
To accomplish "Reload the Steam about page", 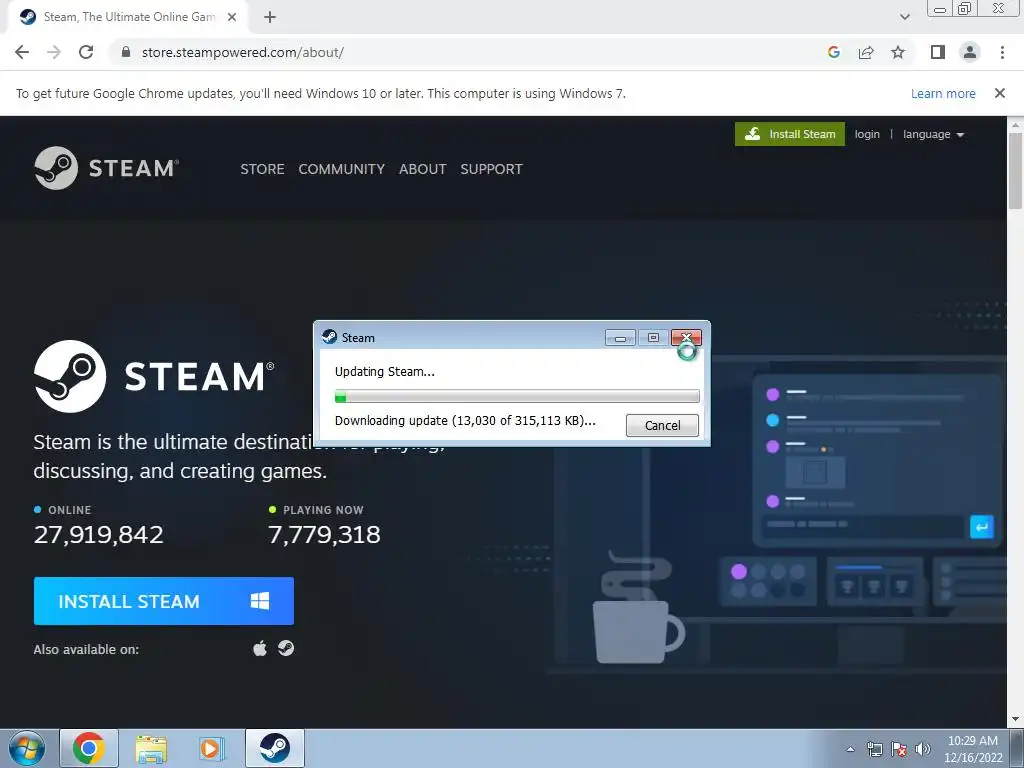I will (x=86, y=52).
